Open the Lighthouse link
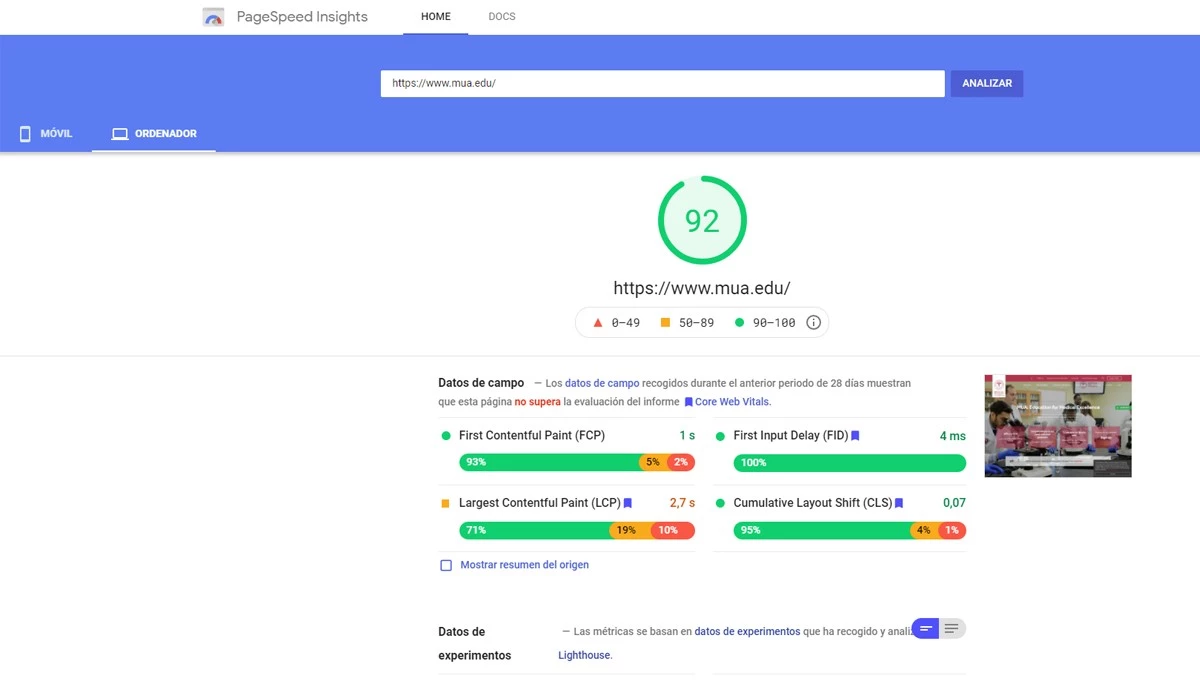The width and height of the screenshot is (1200, 685). (584, 656)
